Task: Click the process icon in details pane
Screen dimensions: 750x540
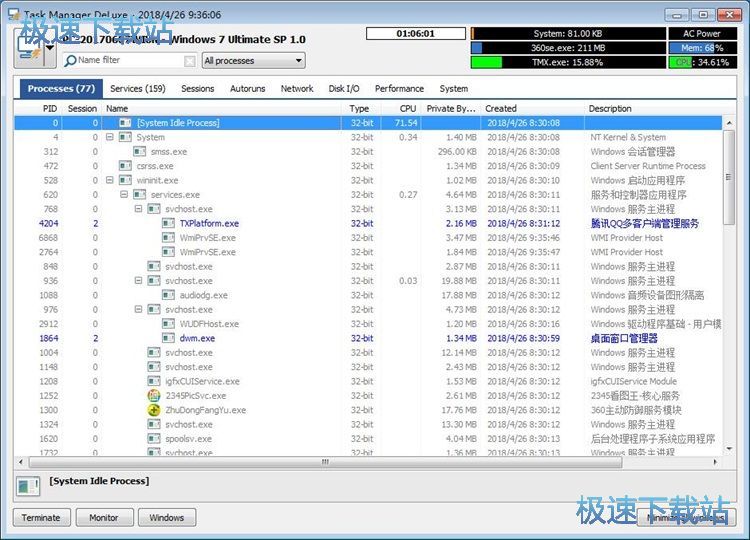Action: (x=28, y=486)
